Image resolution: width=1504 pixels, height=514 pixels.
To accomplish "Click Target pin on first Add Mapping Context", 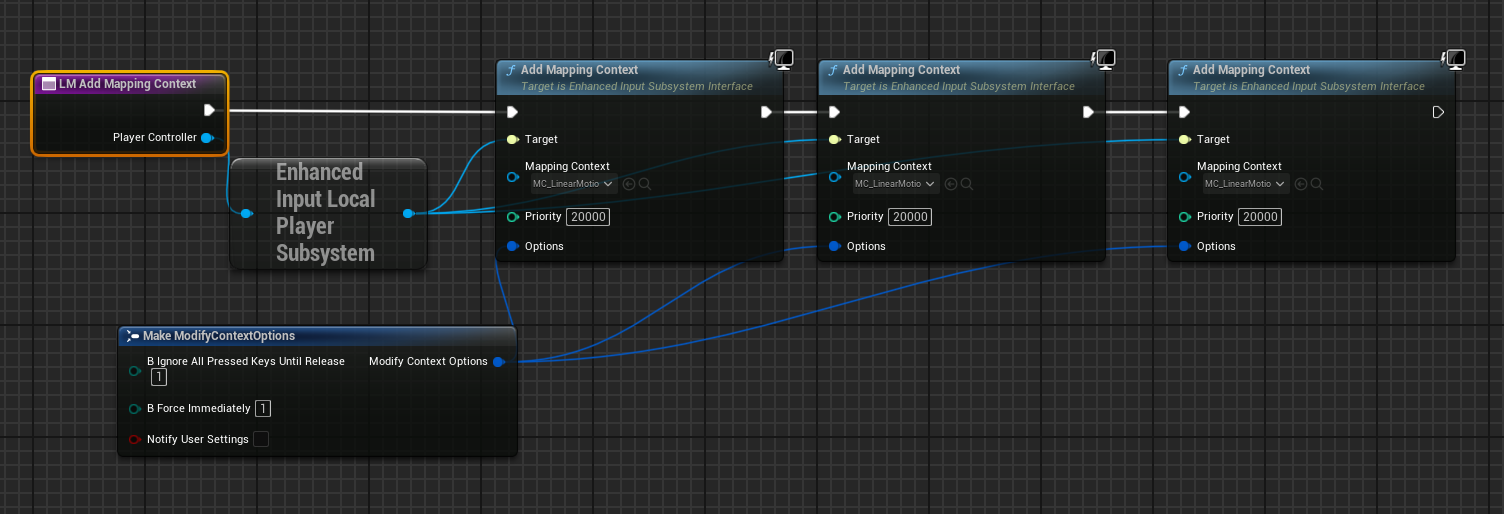I will point(513,140).
